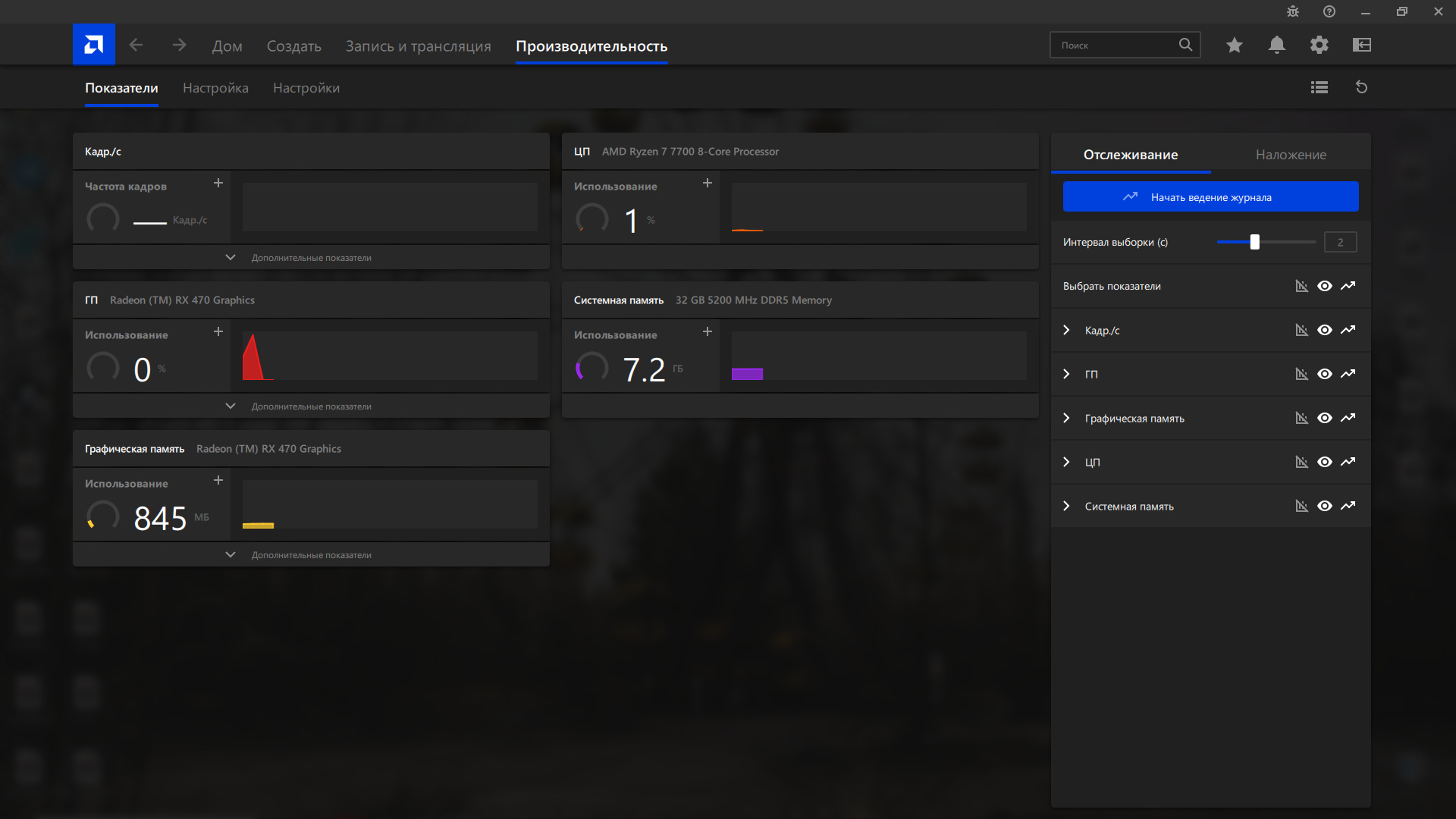
Task: Toggle eye visibility for ЦП row
Action: tap(1324, 462)
